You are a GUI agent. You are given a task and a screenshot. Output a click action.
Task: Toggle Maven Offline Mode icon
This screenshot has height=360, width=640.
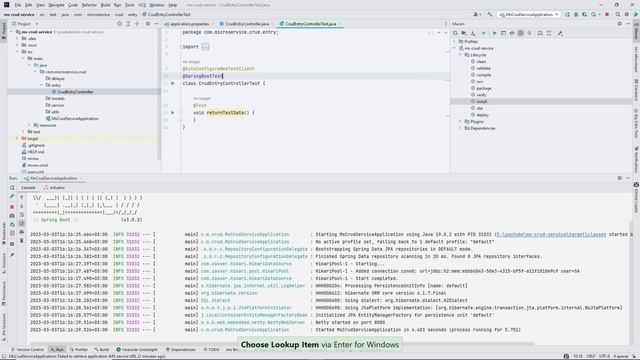512,33
